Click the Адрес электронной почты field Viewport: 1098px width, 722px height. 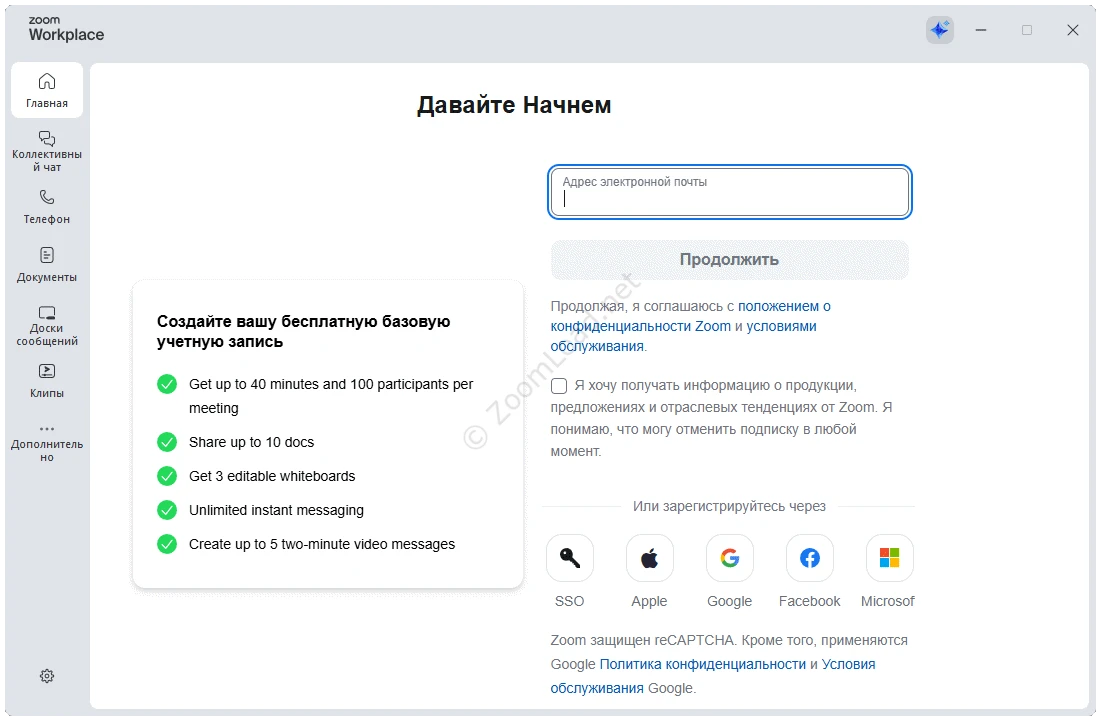pyautogui.click(x=730, y=192)
